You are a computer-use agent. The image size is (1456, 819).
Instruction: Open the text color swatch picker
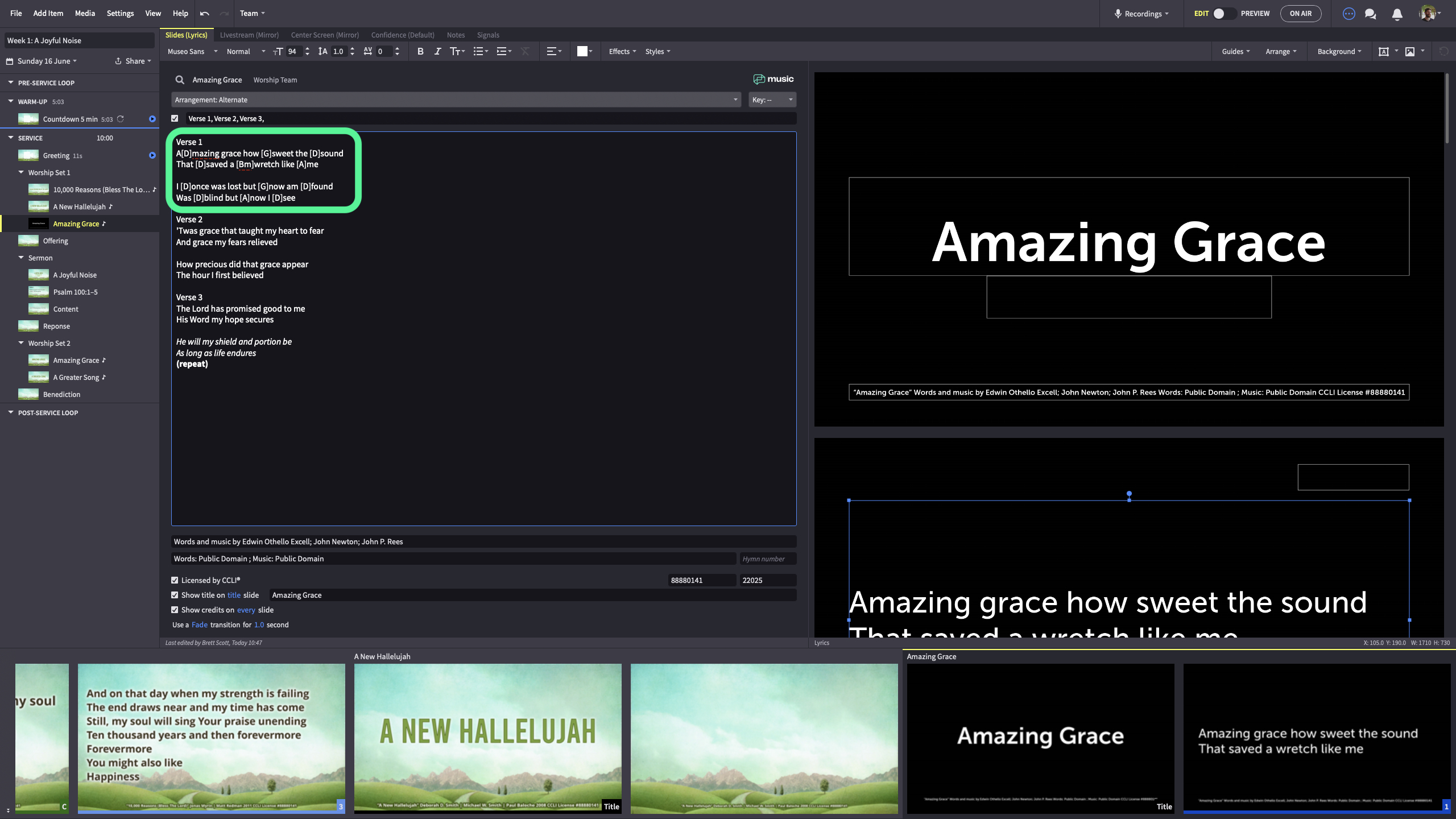coord(585,52)
